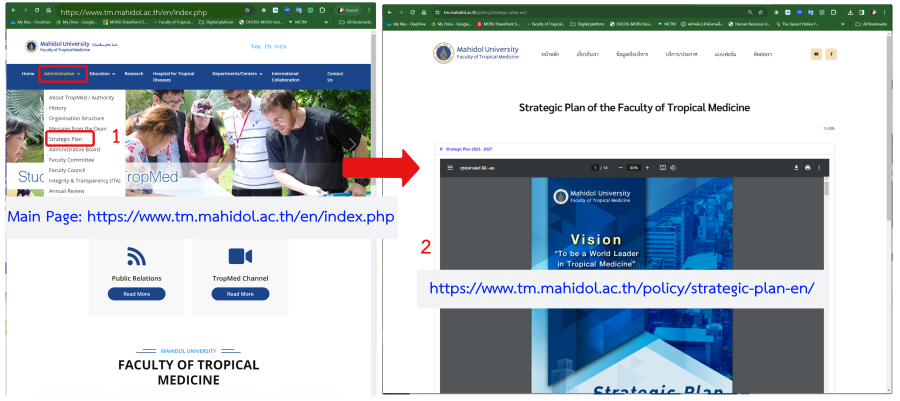
Task: Show hidden bookmarks chevron in left browser
Action: click(x=326, y=22)
